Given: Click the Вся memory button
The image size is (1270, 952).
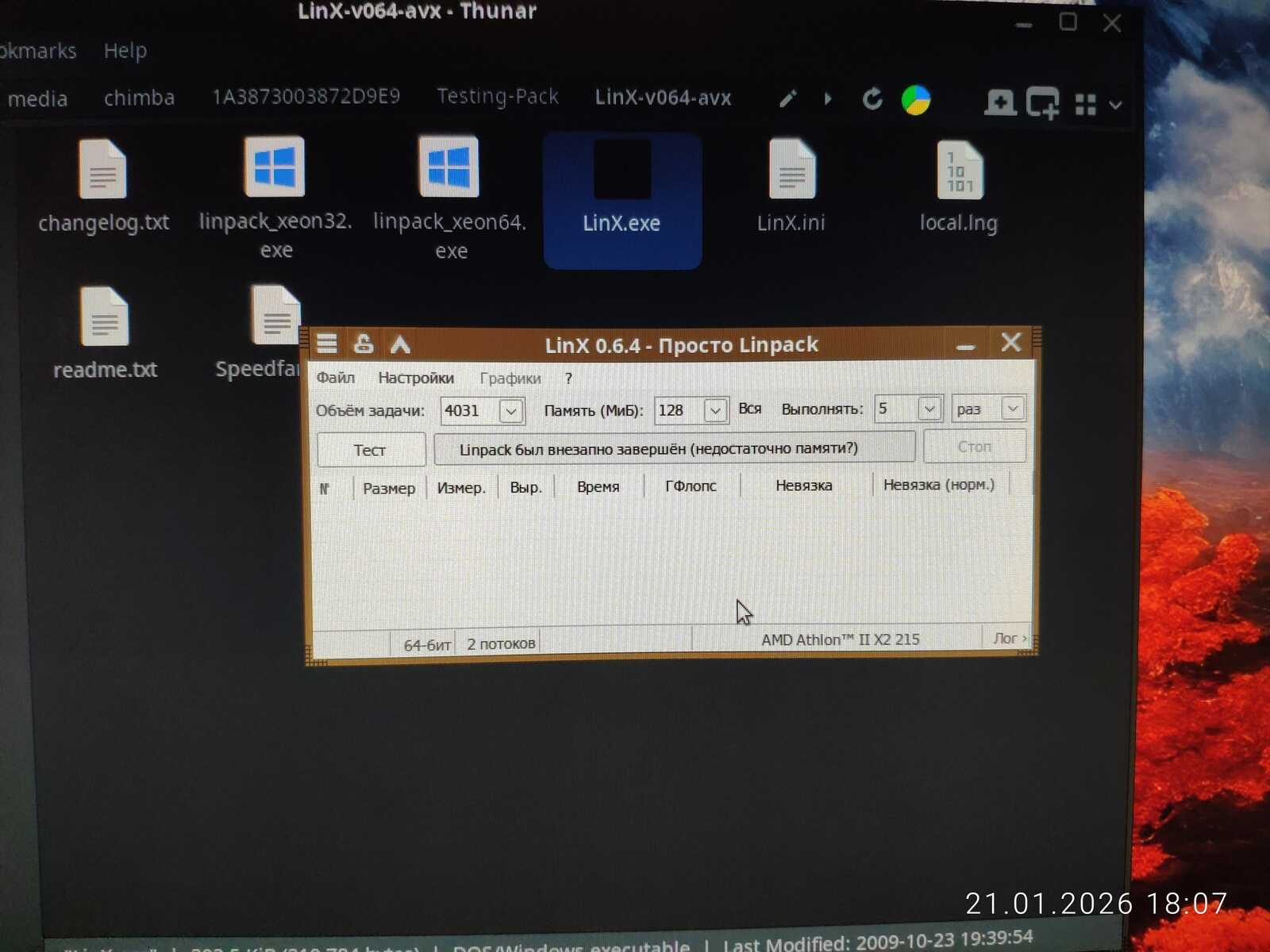Looking at the screenshot, I should pyautogui.click(x=750, y=409).
